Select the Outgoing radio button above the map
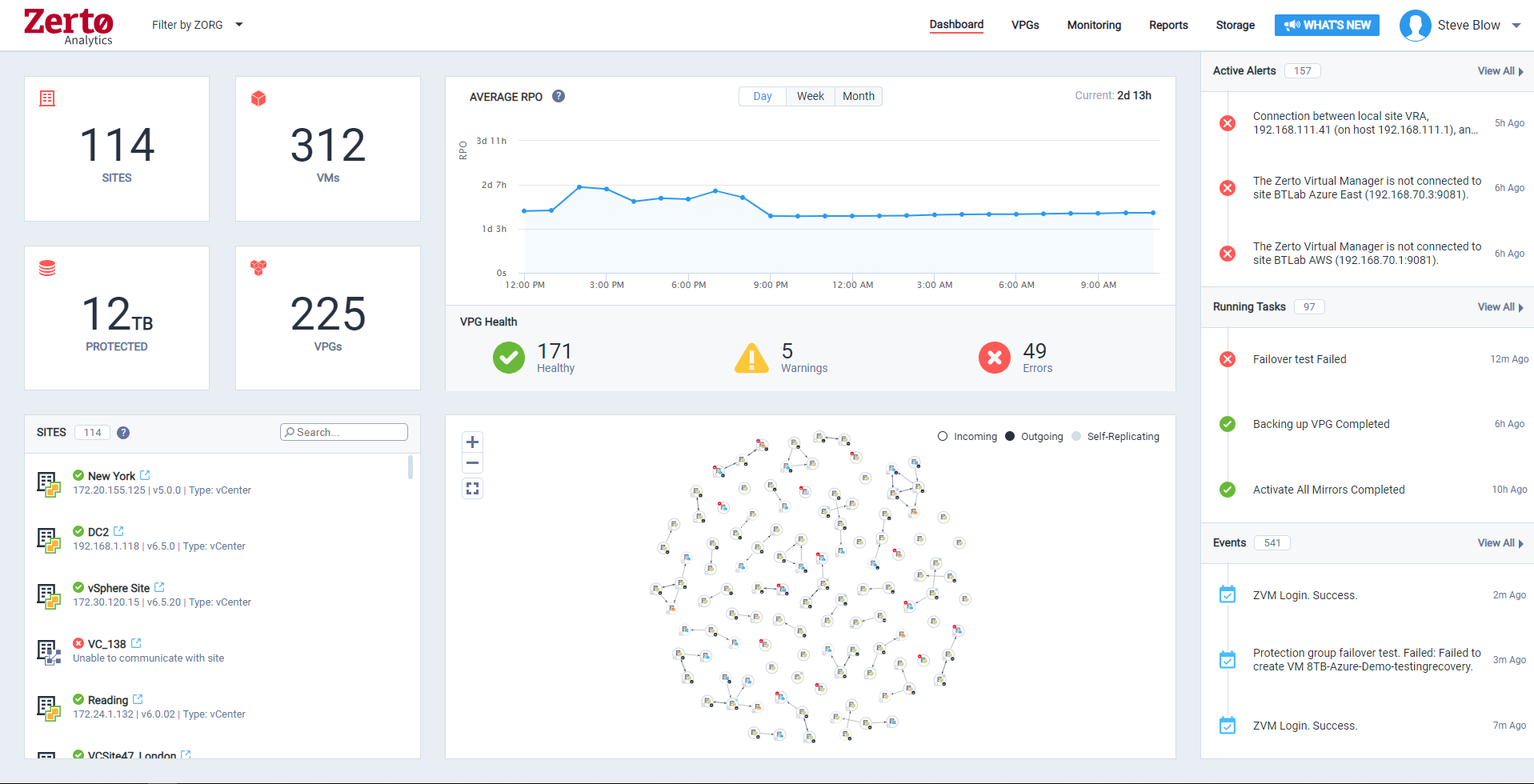 [x=1011, y=436]
